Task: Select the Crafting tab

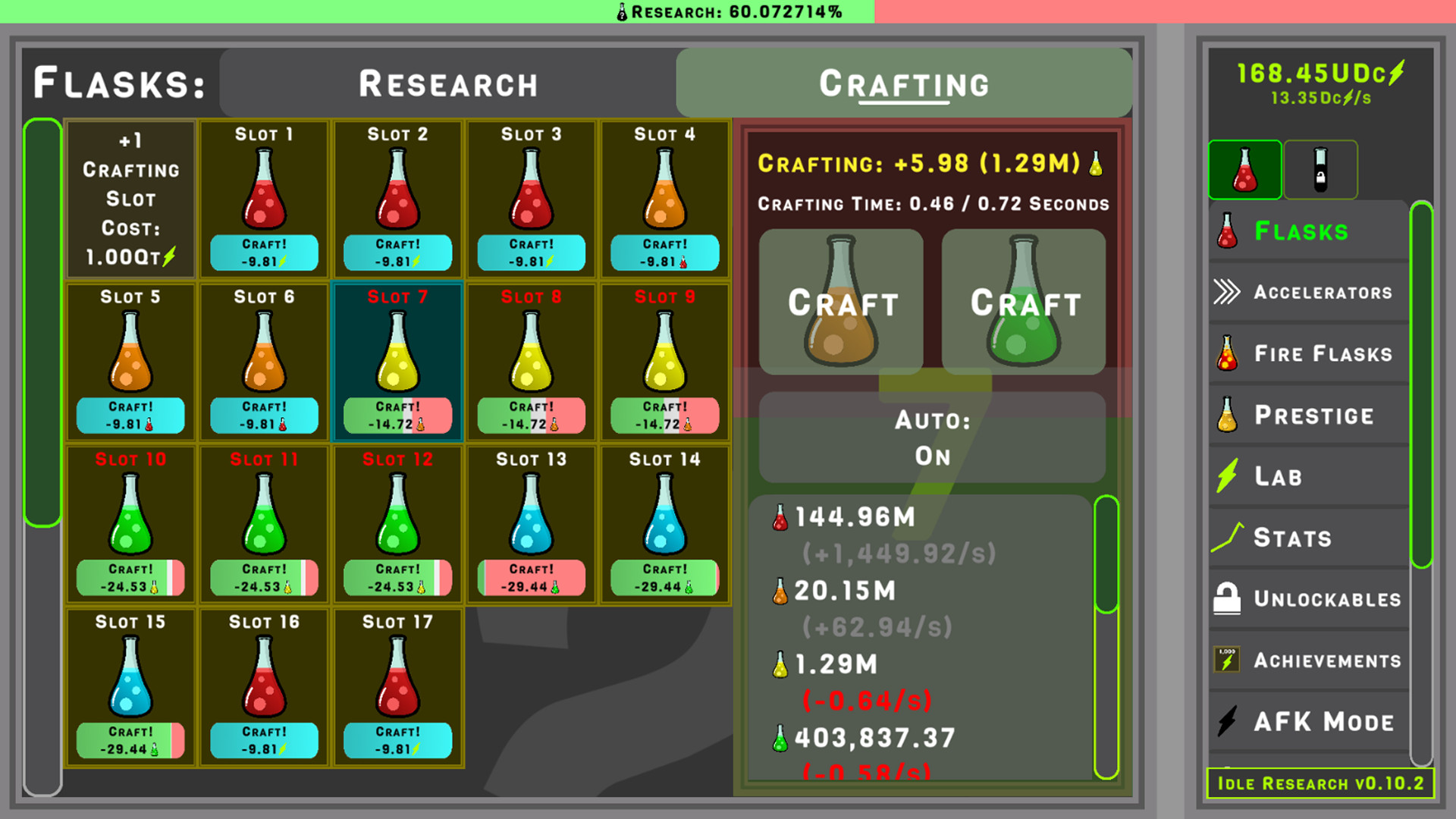Action: coord(905,83)
